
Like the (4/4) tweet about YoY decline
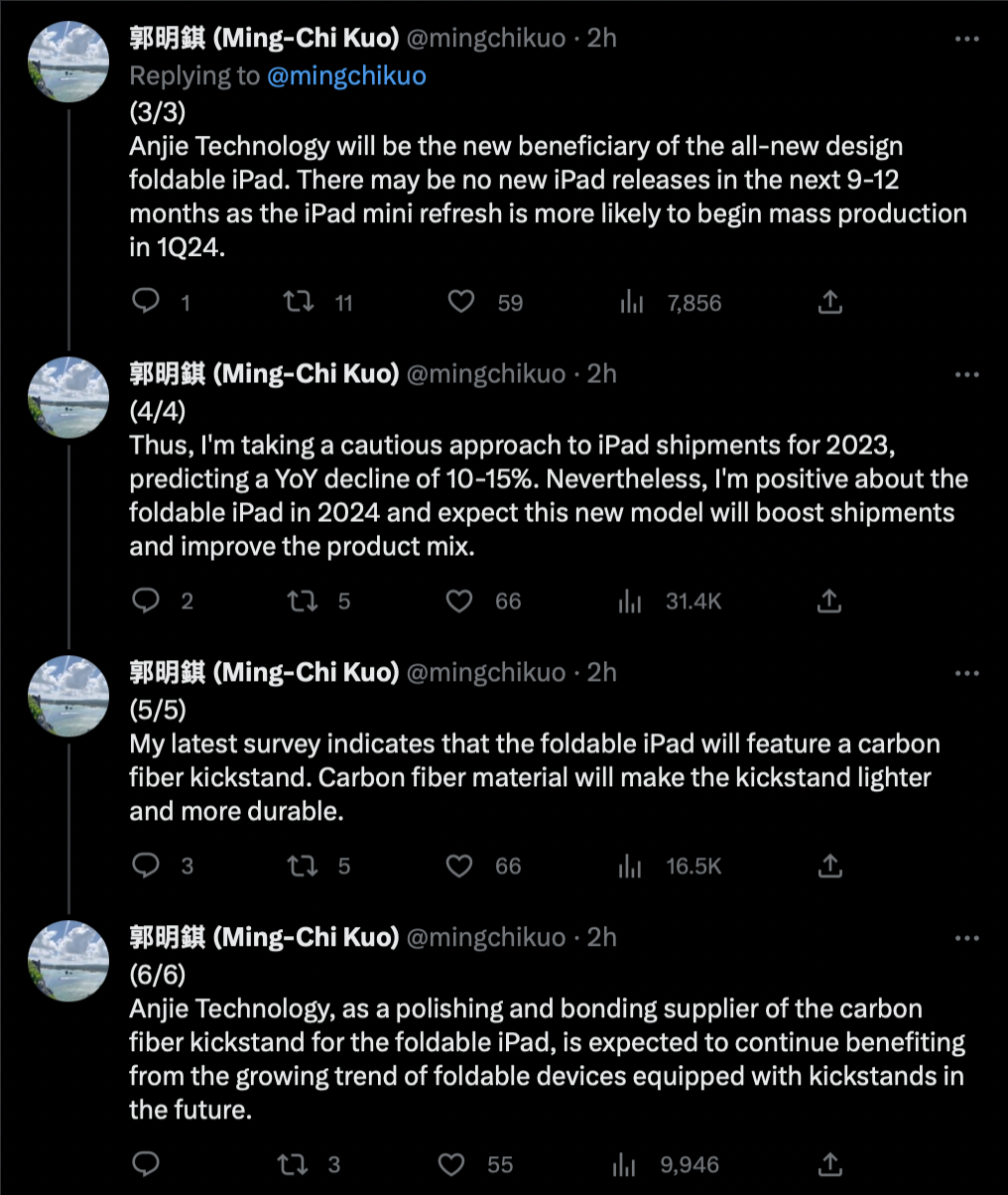[x=460, y=600]
